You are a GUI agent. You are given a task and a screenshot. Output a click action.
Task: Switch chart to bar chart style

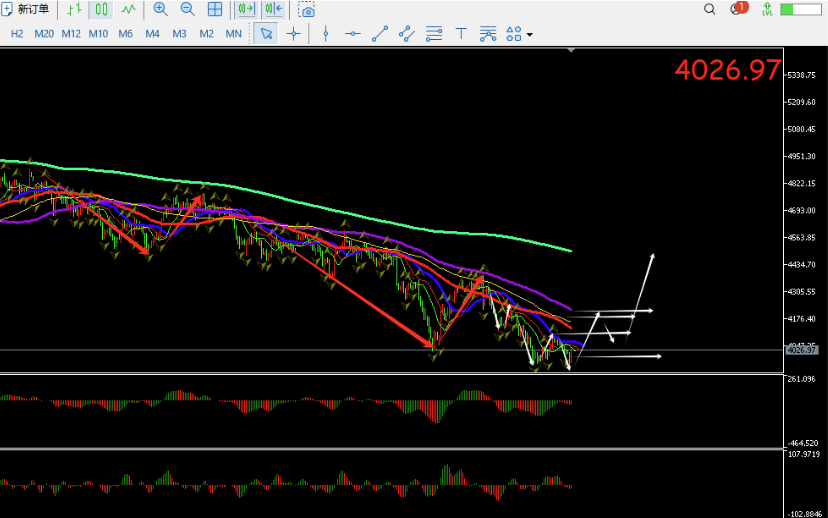click(74, 9)
